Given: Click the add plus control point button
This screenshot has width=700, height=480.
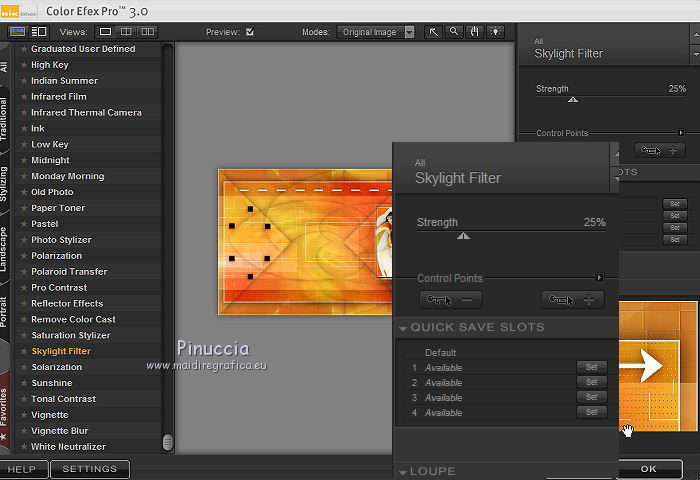Looking at the screenshot, I should (572, 300).
